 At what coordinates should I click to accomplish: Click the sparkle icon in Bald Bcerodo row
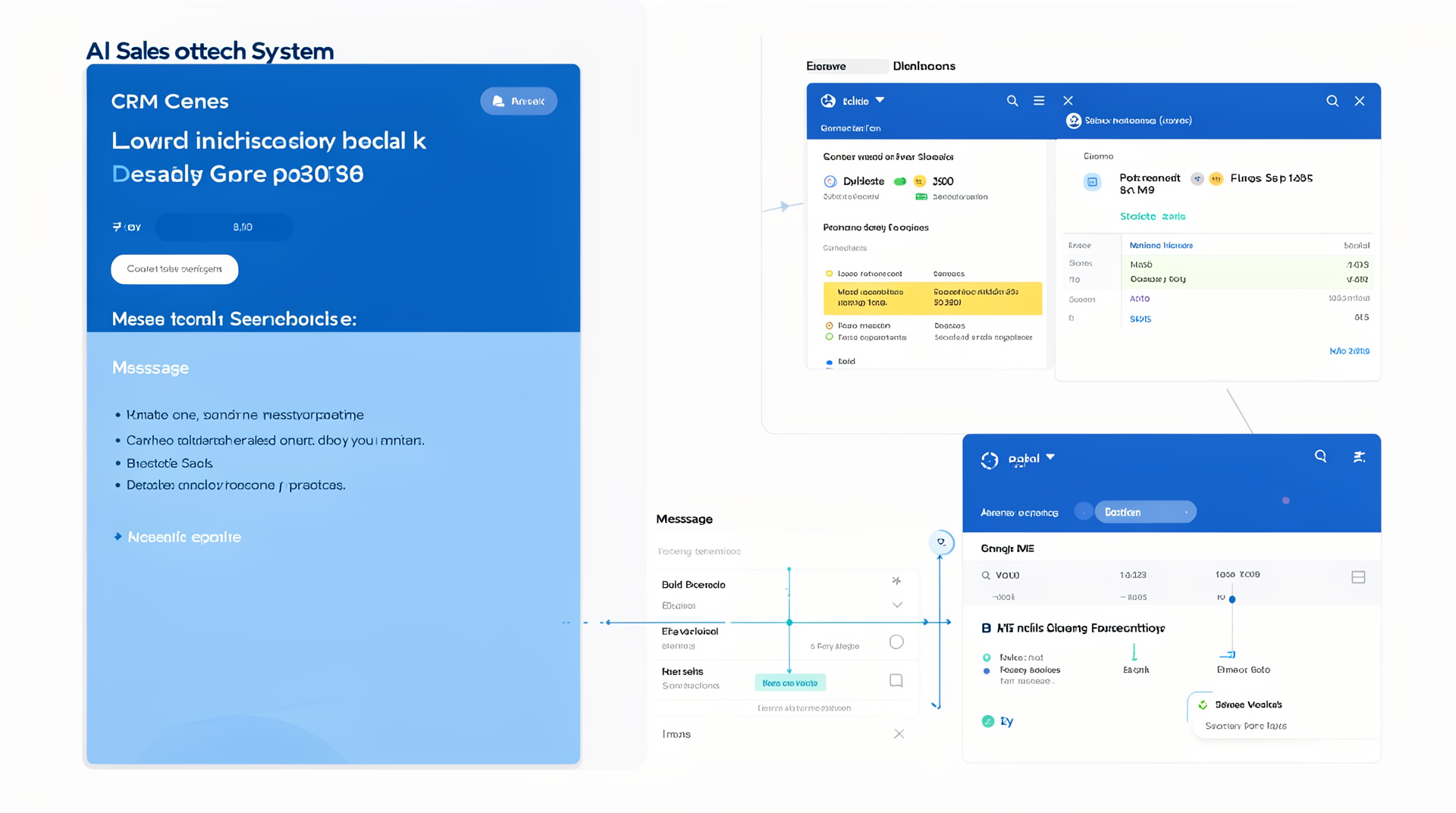click(x=896, y=581)
